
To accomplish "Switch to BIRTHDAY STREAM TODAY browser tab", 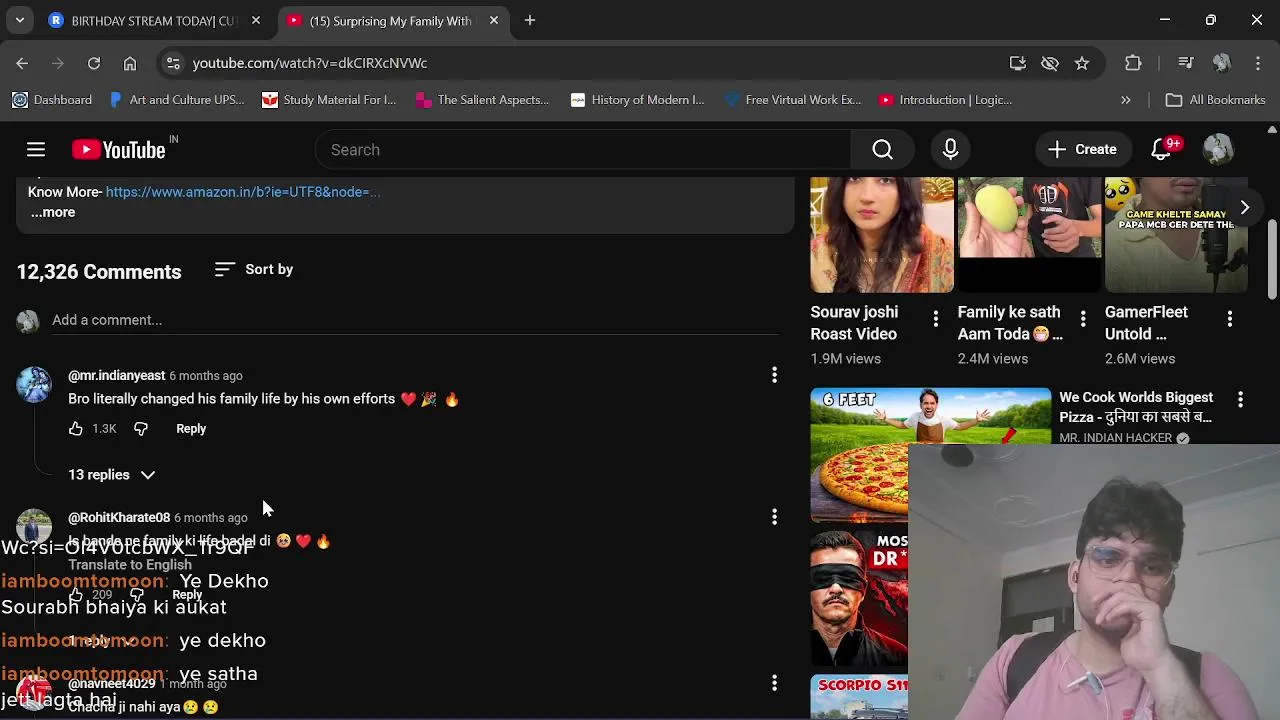I will 153,21.
